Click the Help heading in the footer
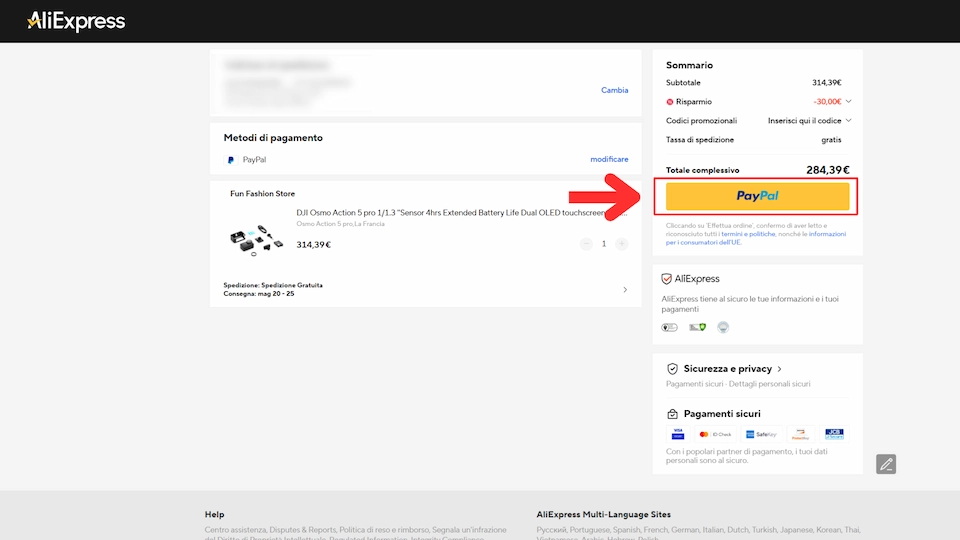The height and width of the screenshot is (540, 960). tap(214, 514)
